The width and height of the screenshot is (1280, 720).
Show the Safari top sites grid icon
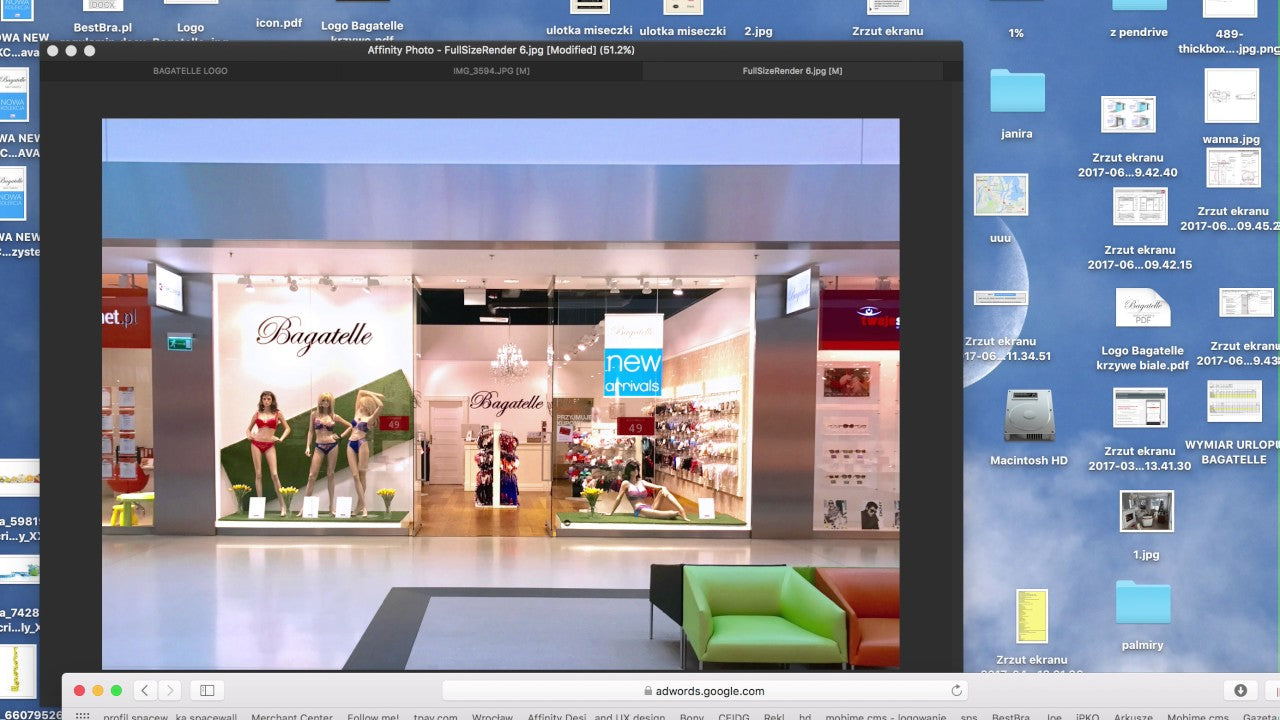83,716
